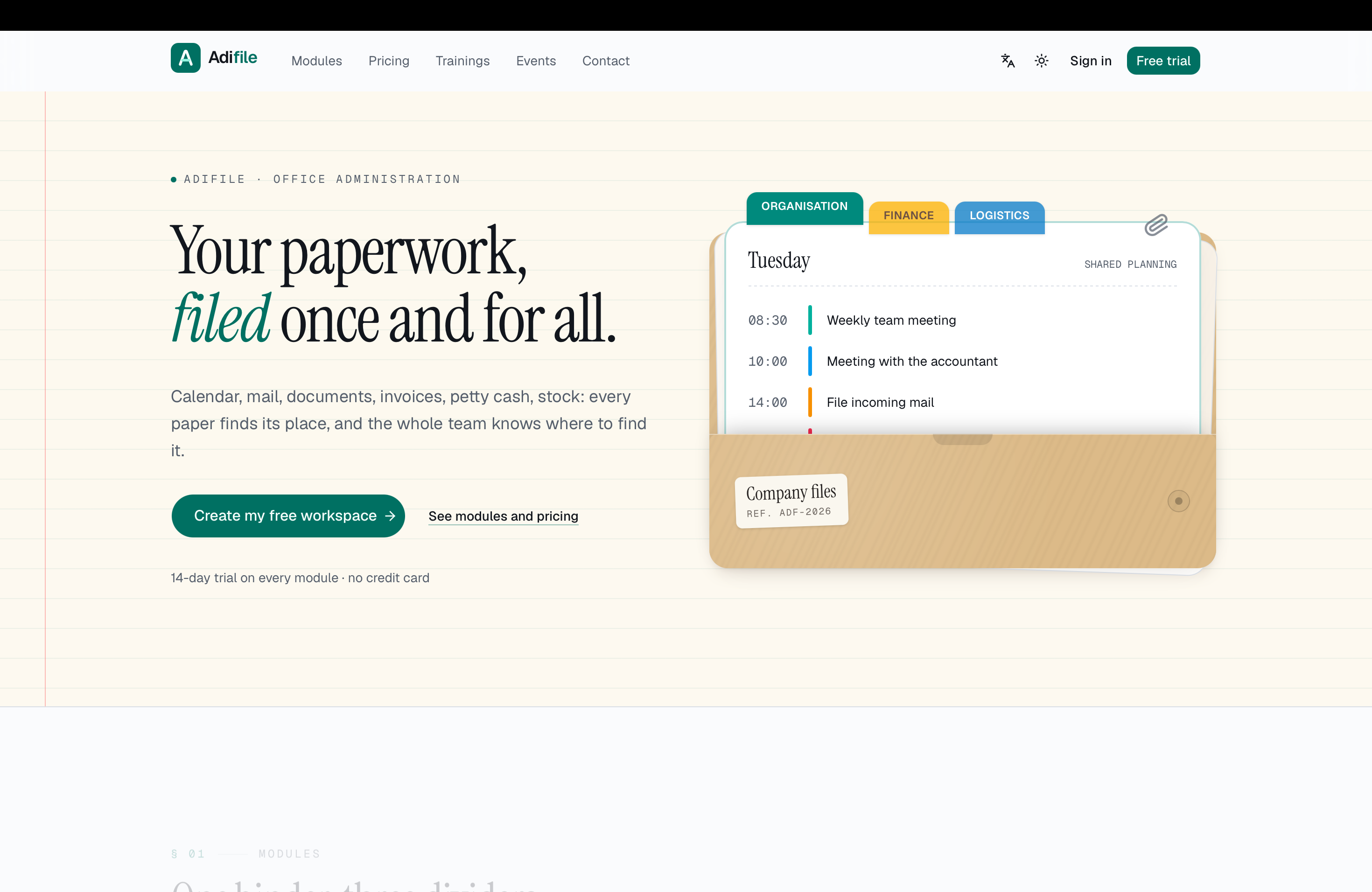Click the Adifile logo icon
The image size is (1372, 892).
point(185,58)
